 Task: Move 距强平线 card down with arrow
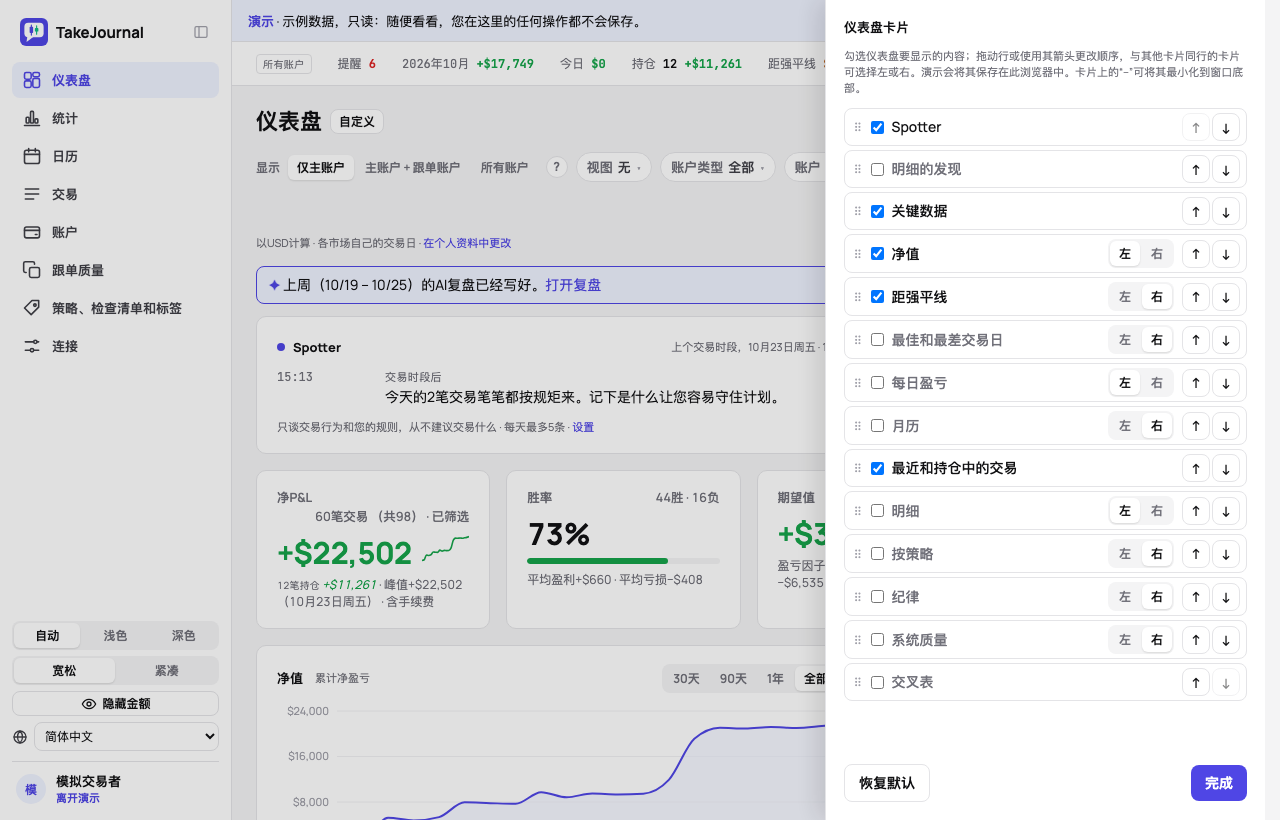point(1226,297)
